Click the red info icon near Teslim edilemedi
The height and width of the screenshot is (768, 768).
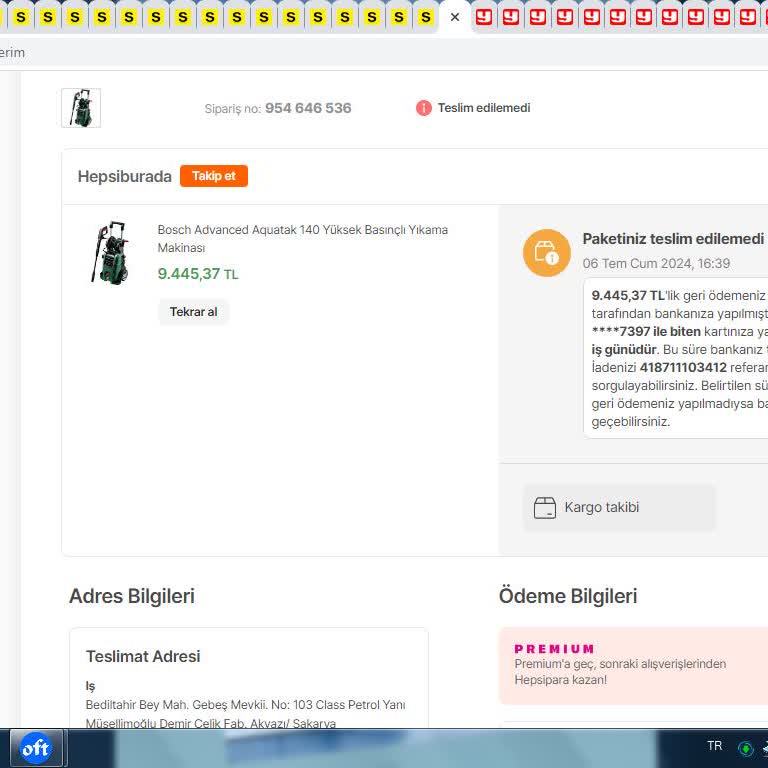point(424,108)
